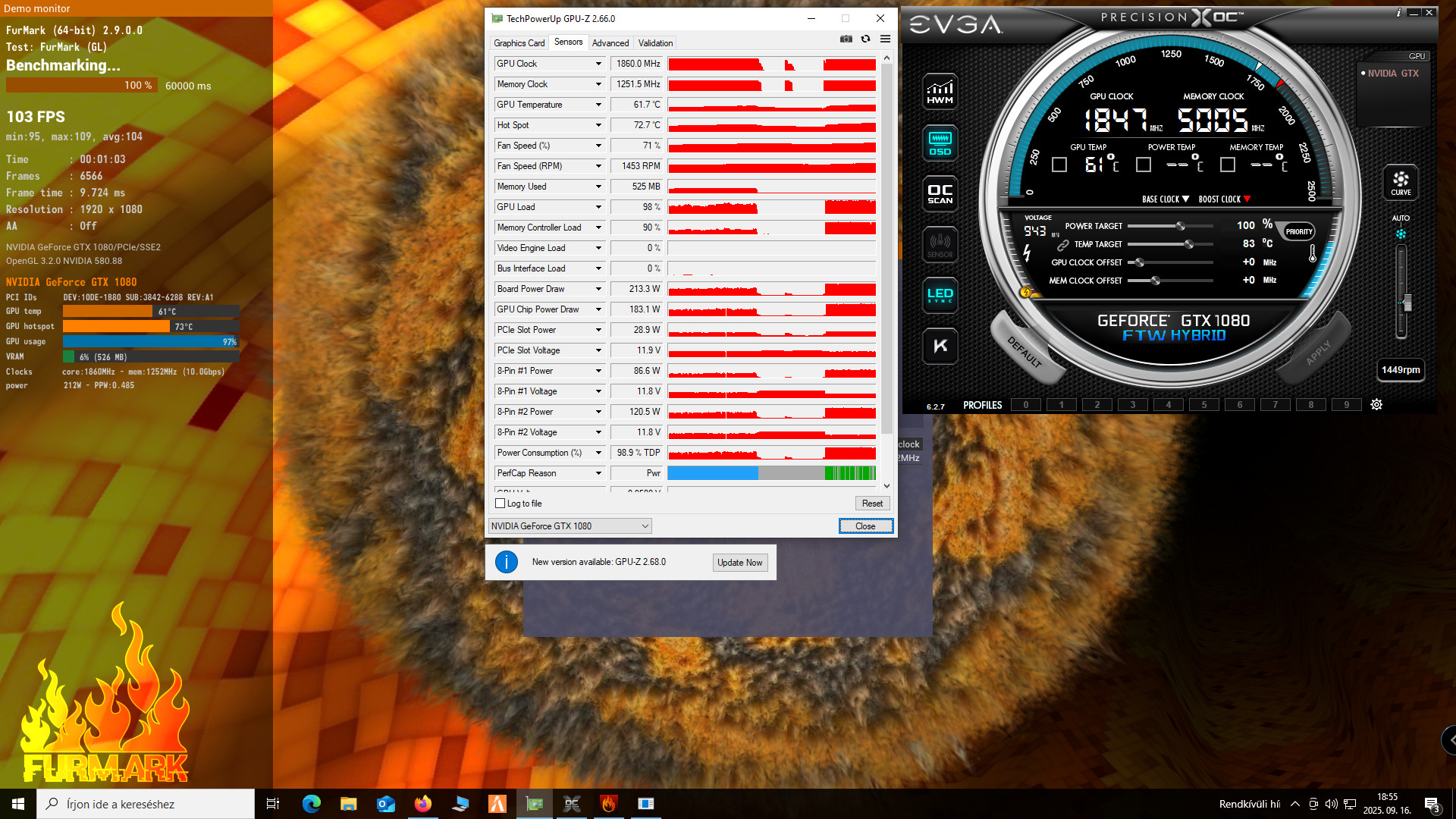
Task: Open the Advanced tab in GPU-Z
Action: pyautogui.click(x=610, y=43)
